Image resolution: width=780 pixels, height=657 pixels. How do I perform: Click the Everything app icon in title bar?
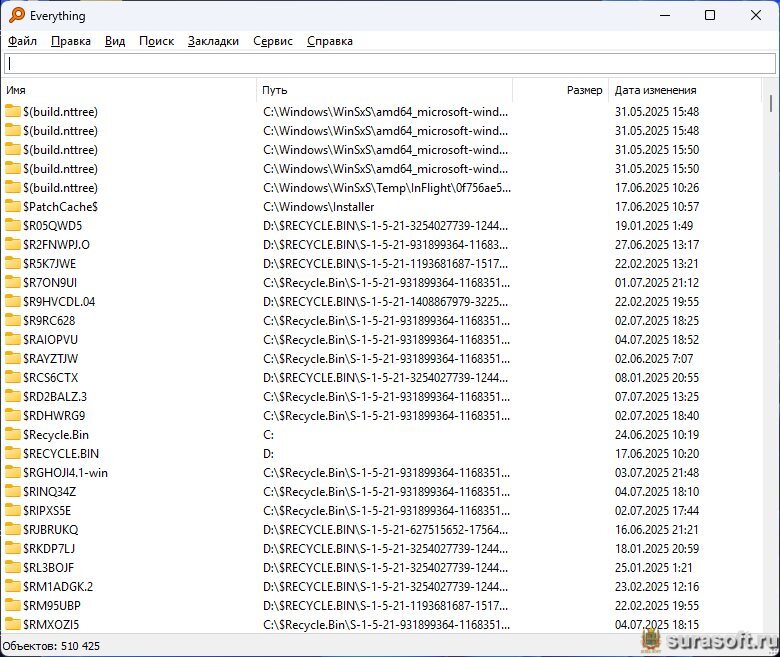16,15
